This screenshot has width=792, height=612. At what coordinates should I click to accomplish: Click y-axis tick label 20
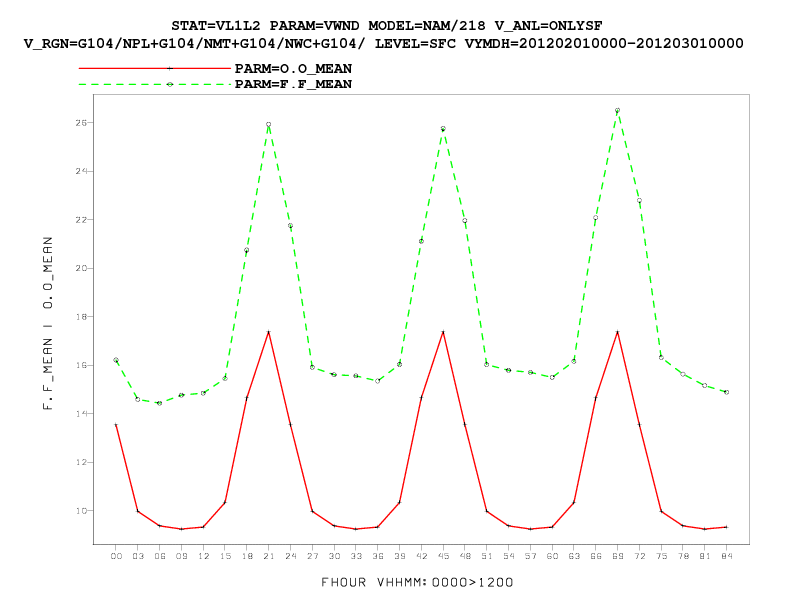click(x=81, y=269)
